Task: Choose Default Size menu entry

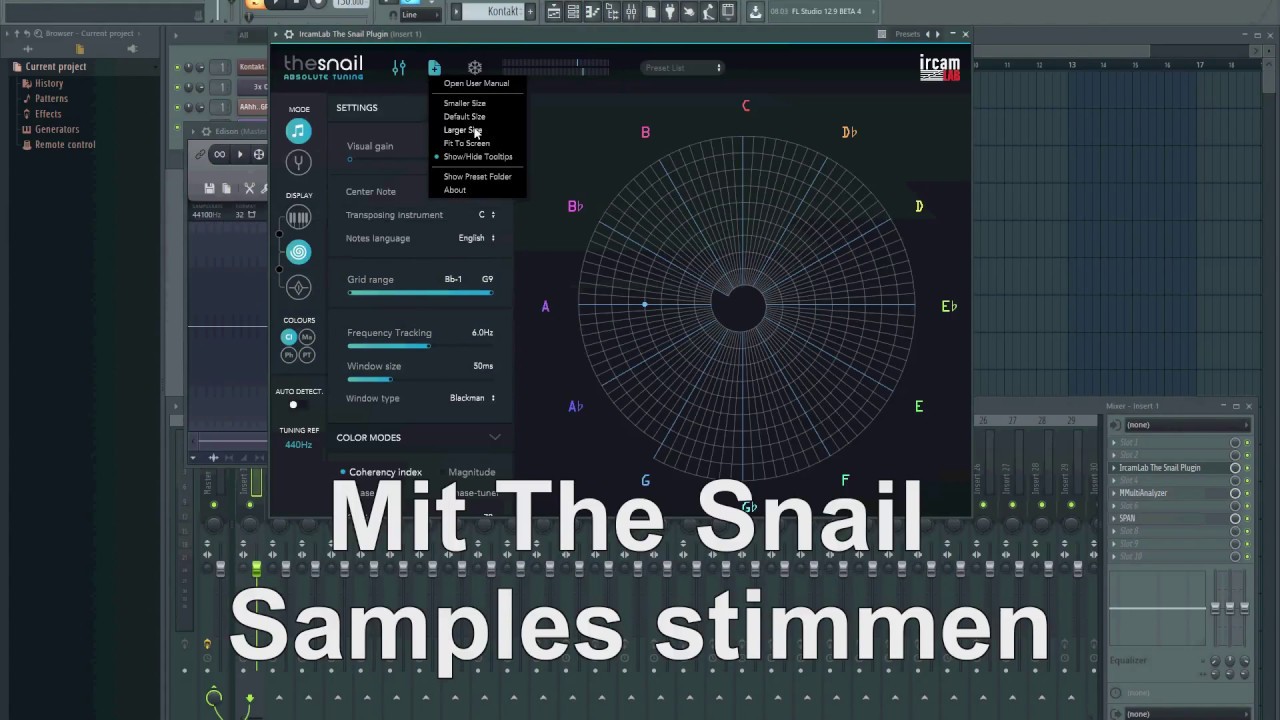Action: tap(464, 117)
